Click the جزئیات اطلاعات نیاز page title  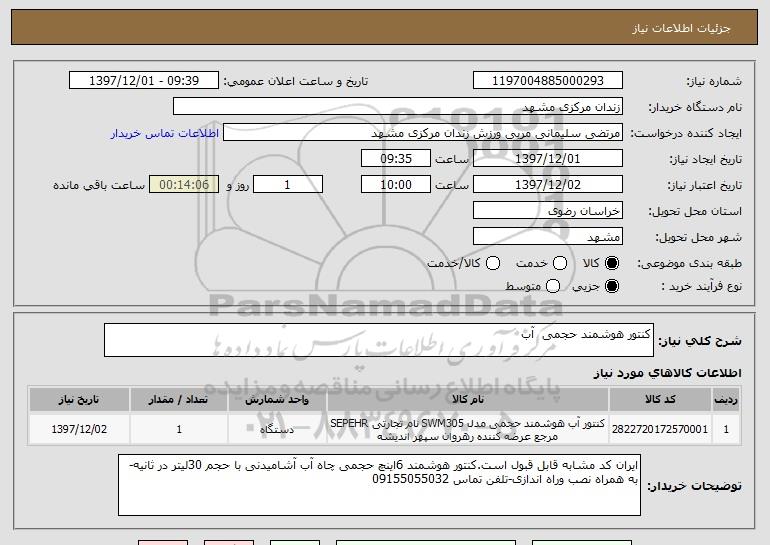click(681, 28)
